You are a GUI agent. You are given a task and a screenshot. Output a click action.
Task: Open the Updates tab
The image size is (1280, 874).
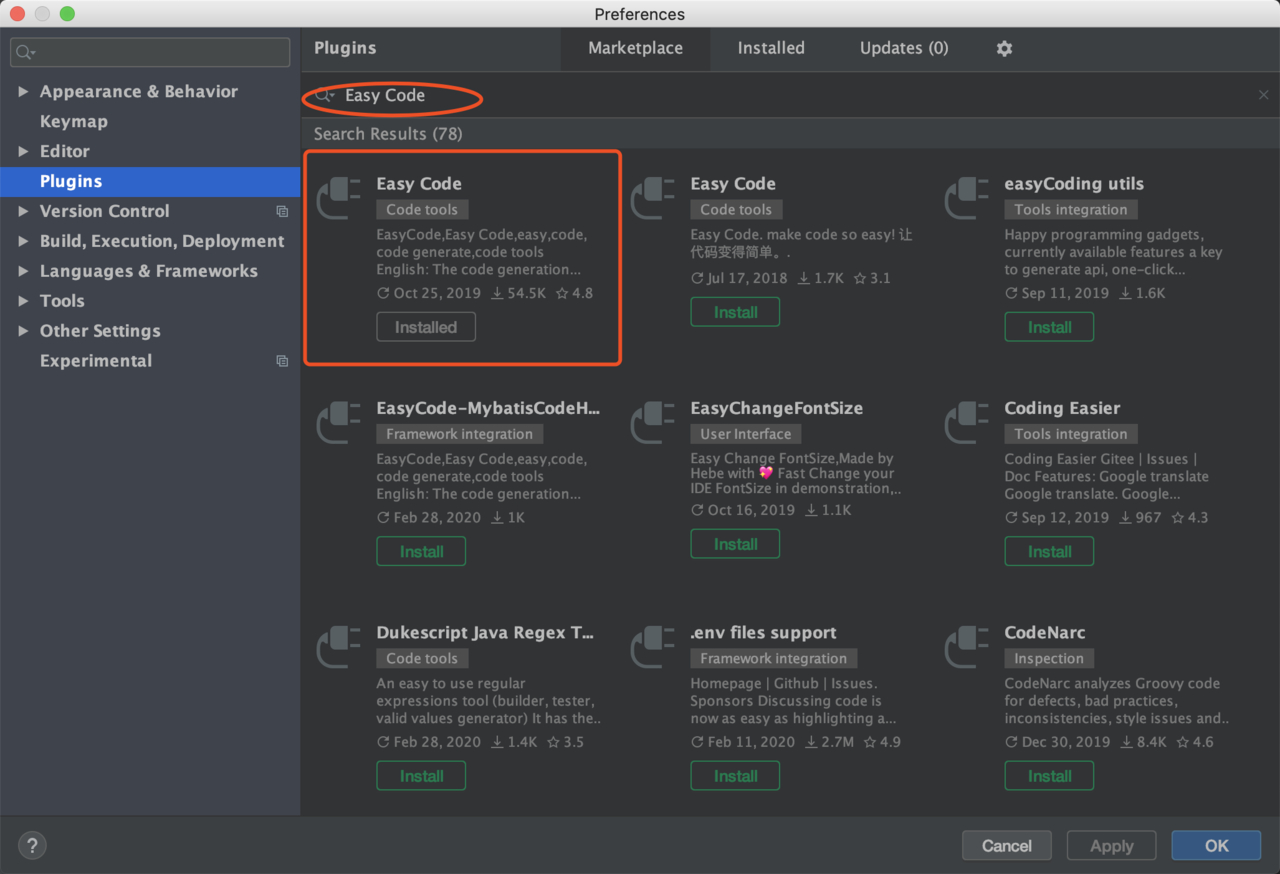pos(903,47)
